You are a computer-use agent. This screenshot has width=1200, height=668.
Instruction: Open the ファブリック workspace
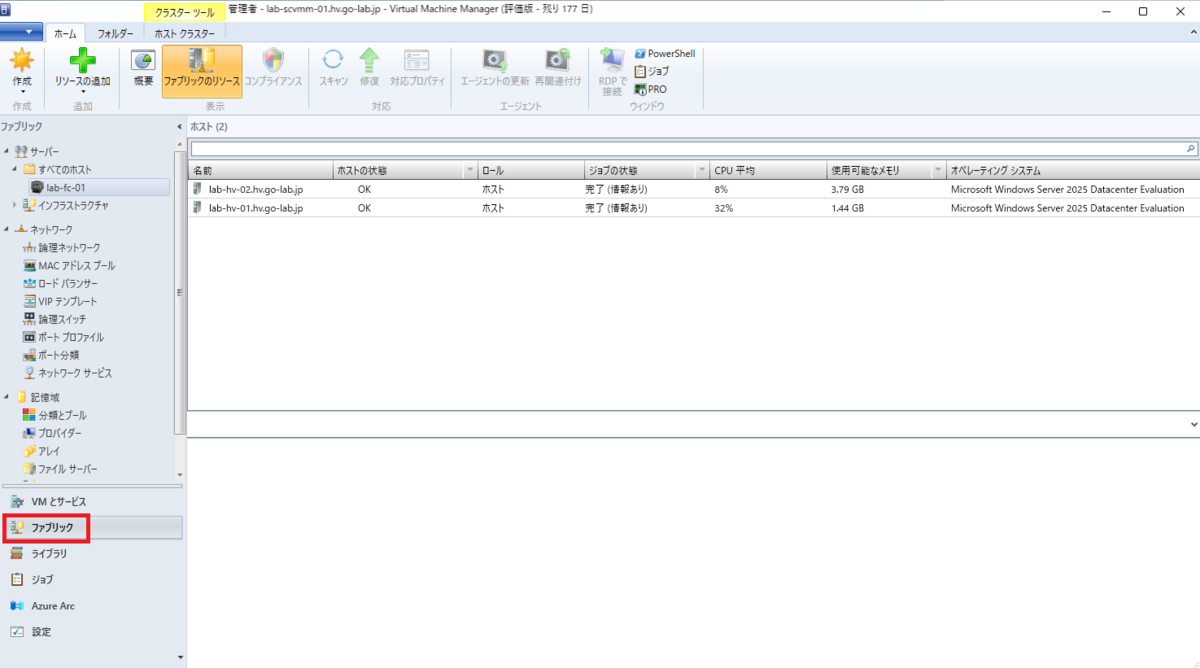pos(91,527)
